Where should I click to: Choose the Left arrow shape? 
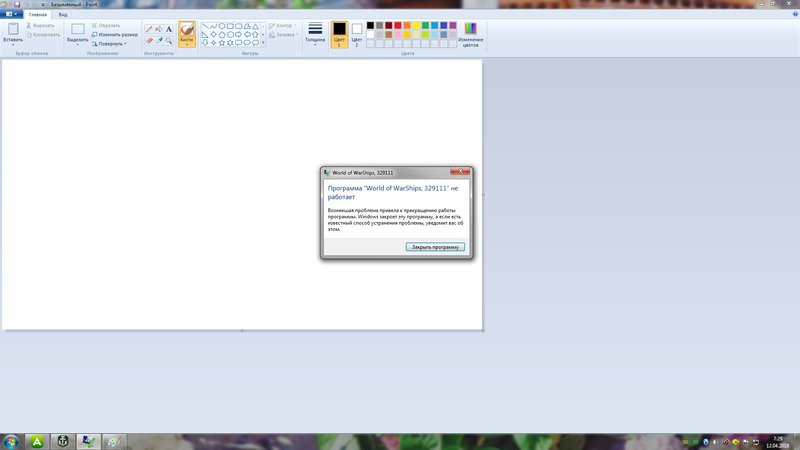[247, 35]
